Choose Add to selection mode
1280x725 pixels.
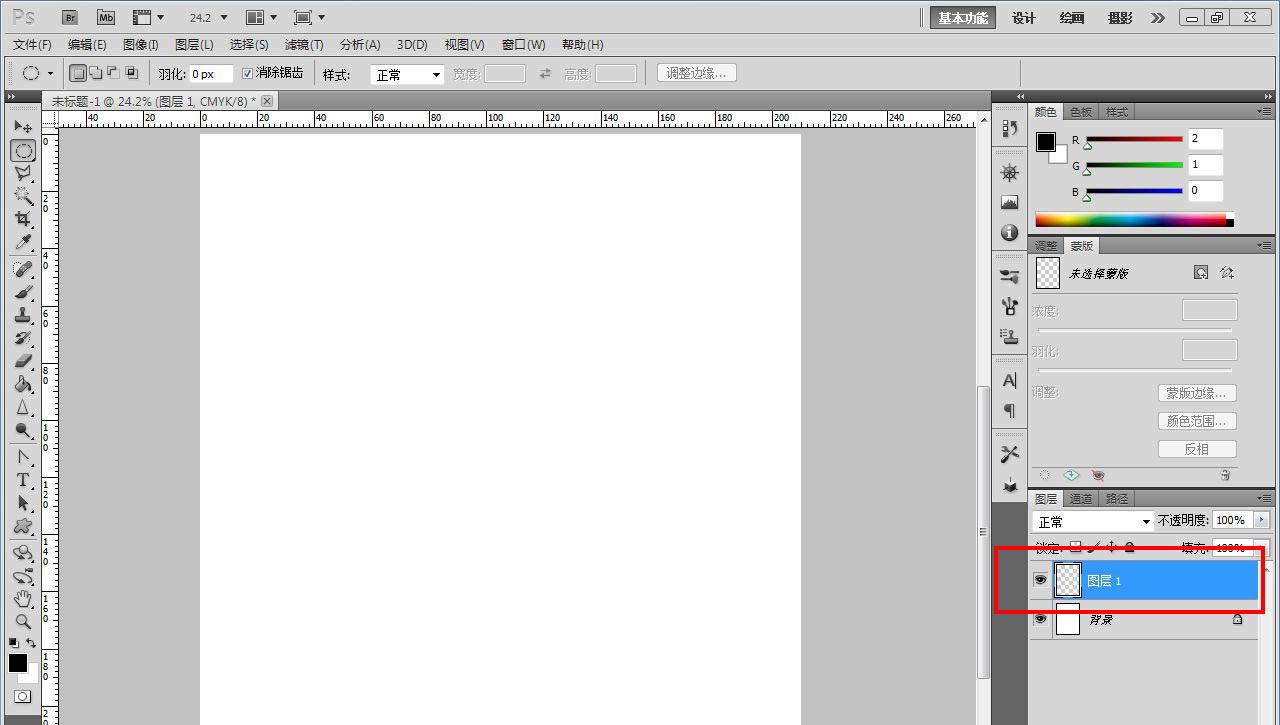[x=96, y=73]
